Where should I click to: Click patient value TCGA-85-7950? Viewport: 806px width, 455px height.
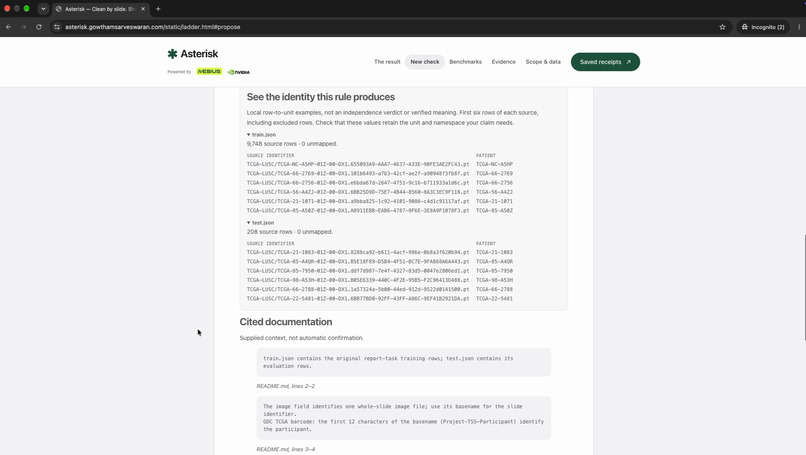(494, 270)
